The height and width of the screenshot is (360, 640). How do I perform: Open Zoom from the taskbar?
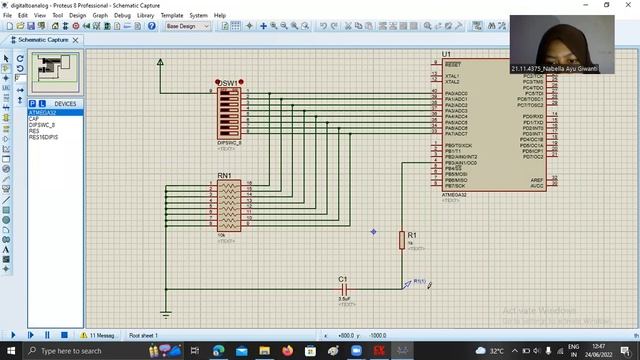pyautogui.click(x=356, y=351)
